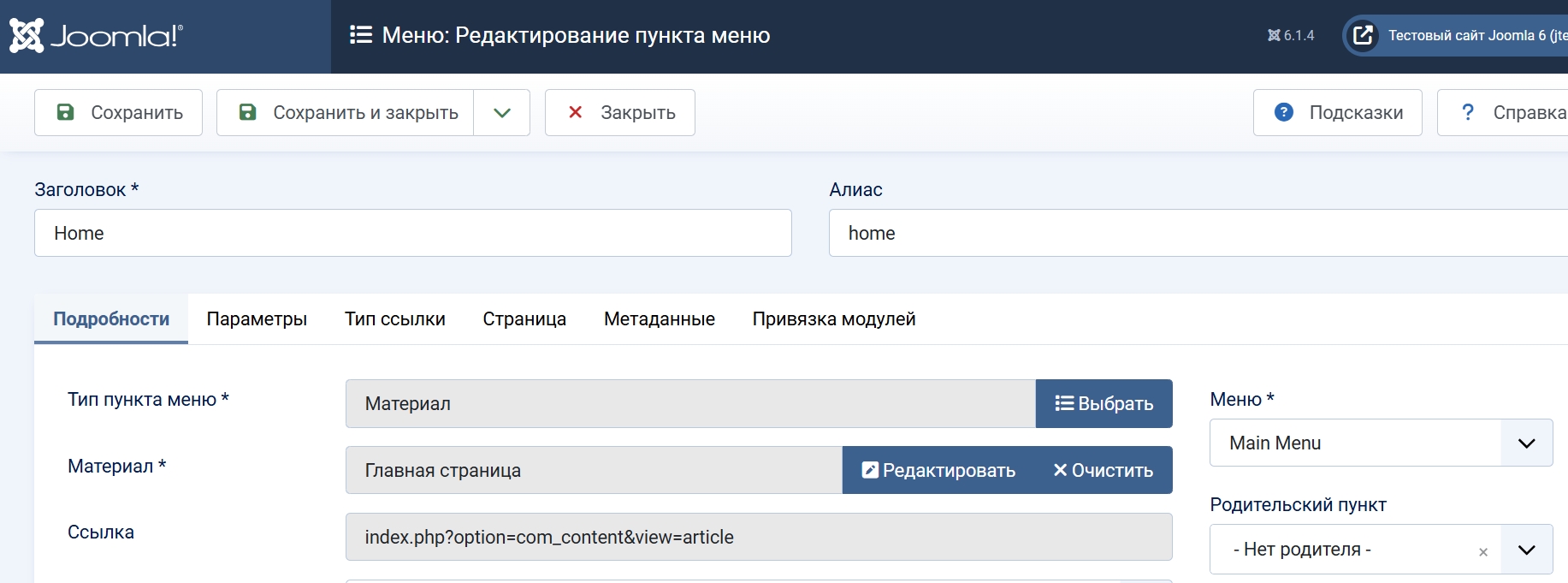The width and height of the screenshot is (1568, 583).
Task: Clear the parent item selection with the small x
Action: (x=1483, y=552)
